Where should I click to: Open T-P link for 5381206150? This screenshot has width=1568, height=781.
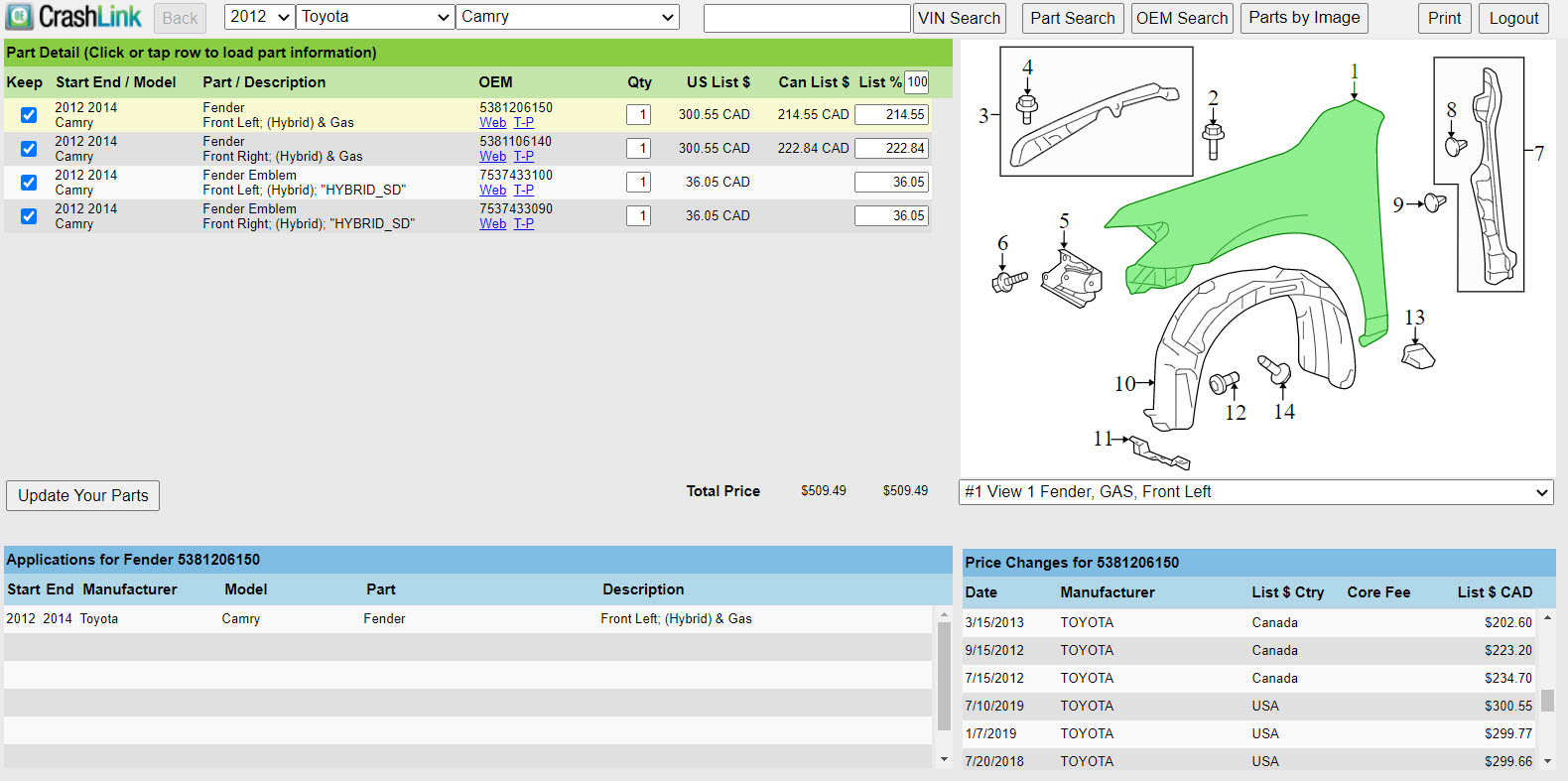tap(524, 123)
